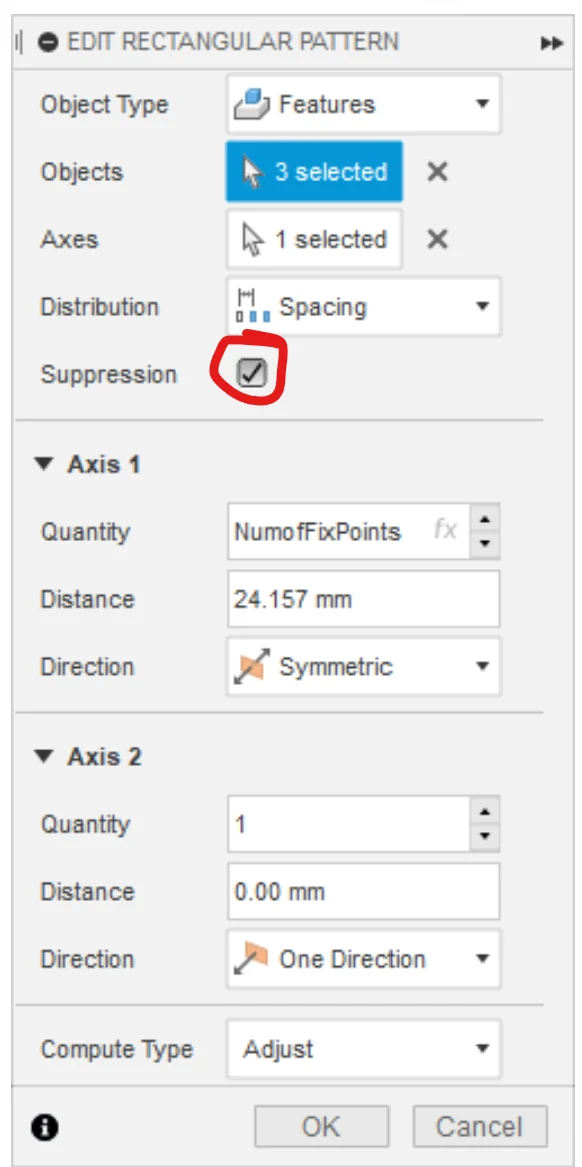The image size is (582, 1167).
Task: Click the minus icon beside Edit Rectangular Pattern title
Action: click(48, 42)
